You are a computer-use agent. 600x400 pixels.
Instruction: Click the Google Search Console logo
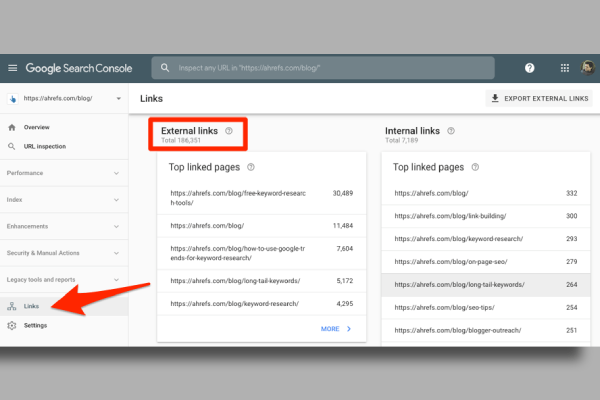coord(79,68)
